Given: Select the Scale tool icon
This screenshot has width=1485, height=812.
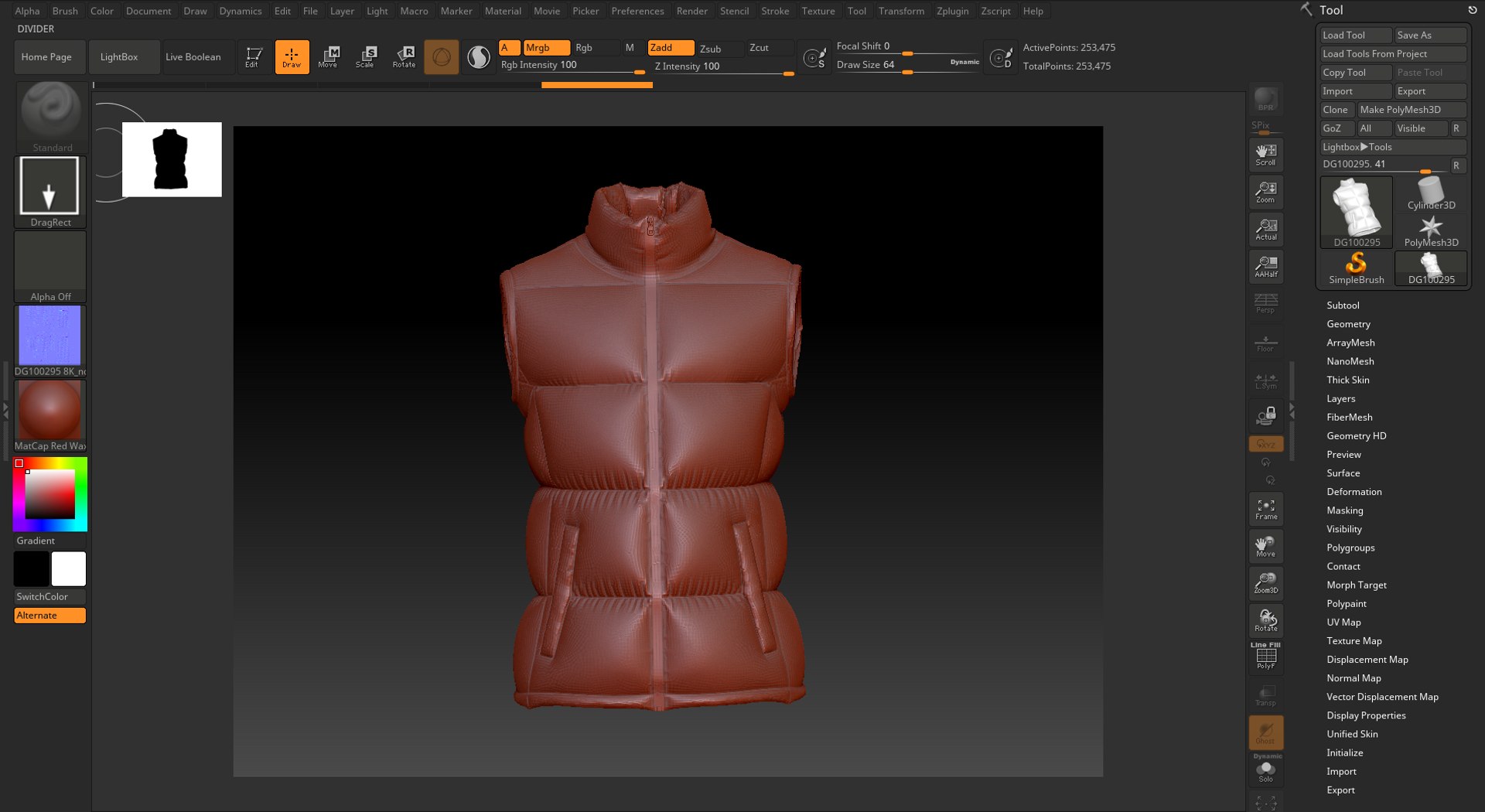Looking at the screenshot, I should 365,57.
